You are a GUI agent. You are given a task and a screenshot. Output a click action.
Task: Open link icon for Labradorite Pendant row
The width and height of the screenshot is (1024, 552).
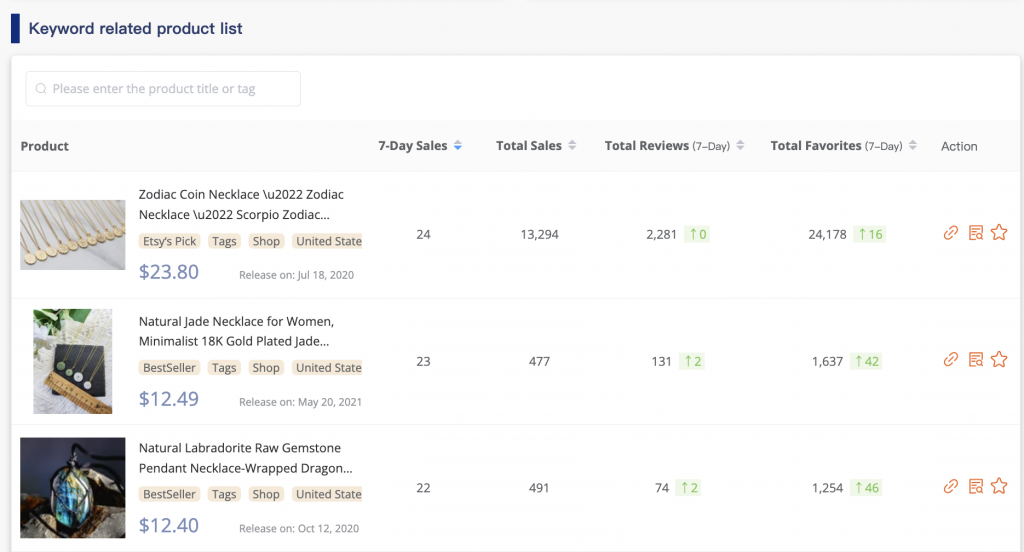951,486
